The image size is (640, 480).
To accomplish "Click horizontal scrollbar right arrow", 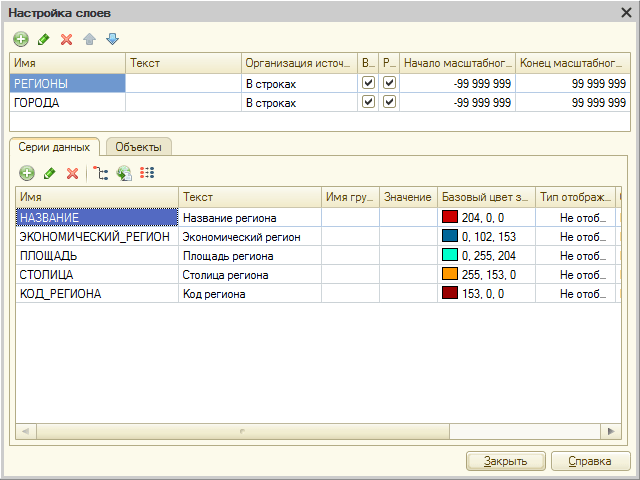I will pos(611,431).
